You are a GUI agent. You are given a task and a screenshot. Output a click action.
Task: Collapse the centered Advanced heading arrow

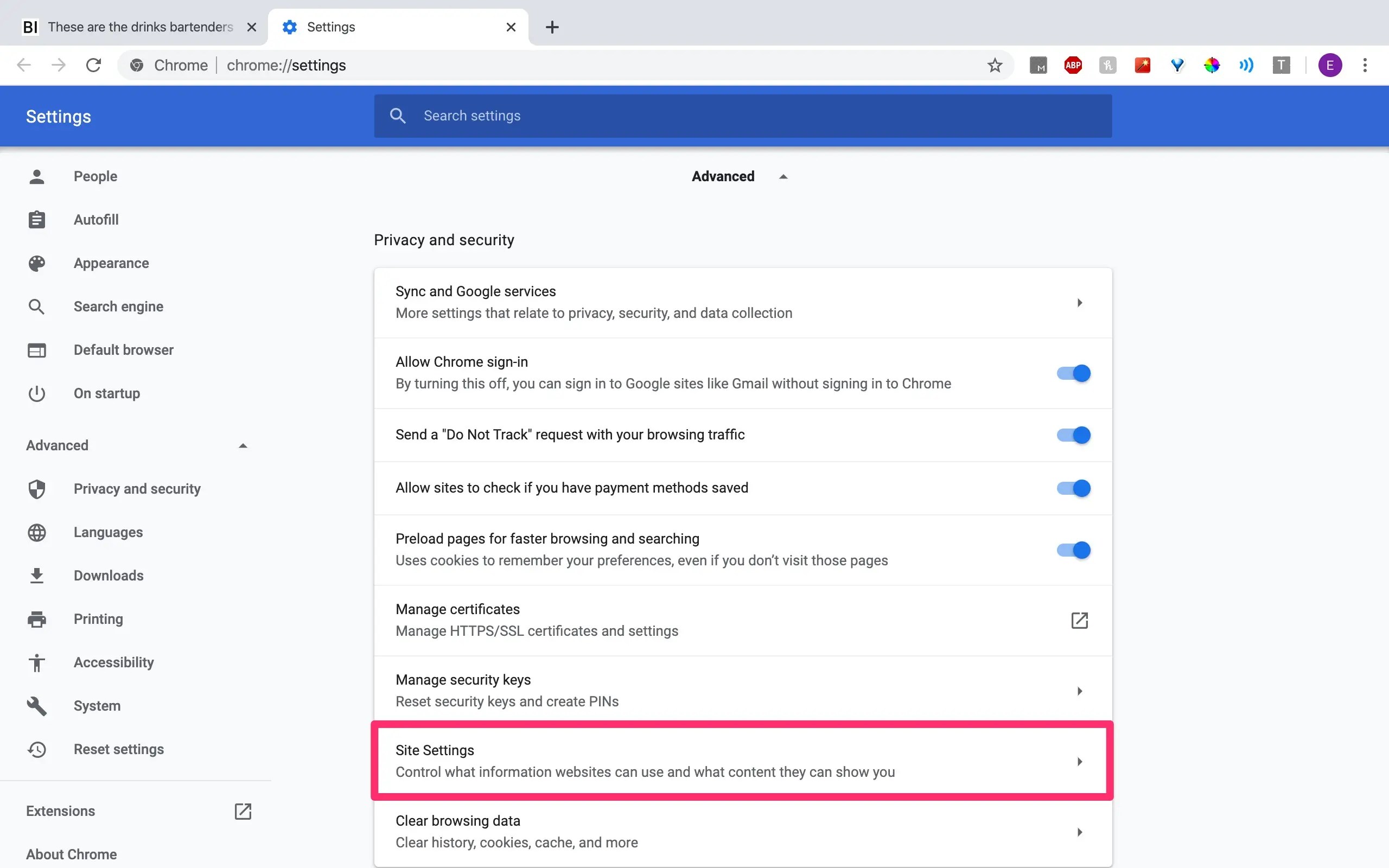[x=783, y=177]
